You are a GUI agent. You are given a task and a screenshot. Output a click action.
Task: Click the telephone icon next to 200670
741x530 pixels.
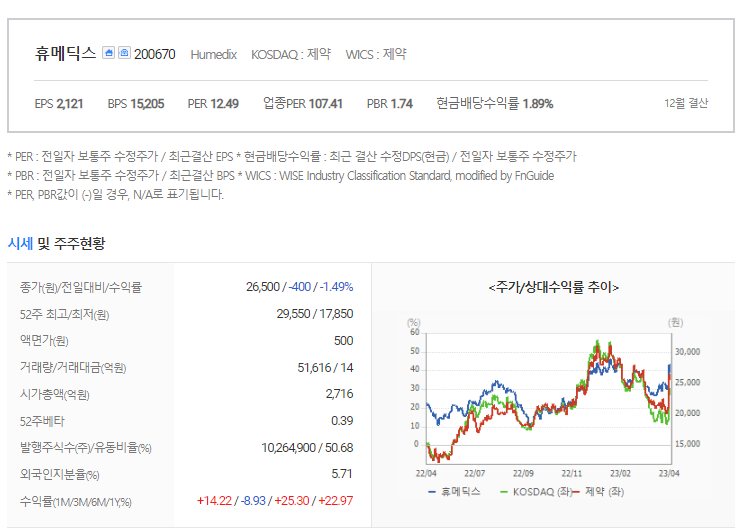click(124, 53)
